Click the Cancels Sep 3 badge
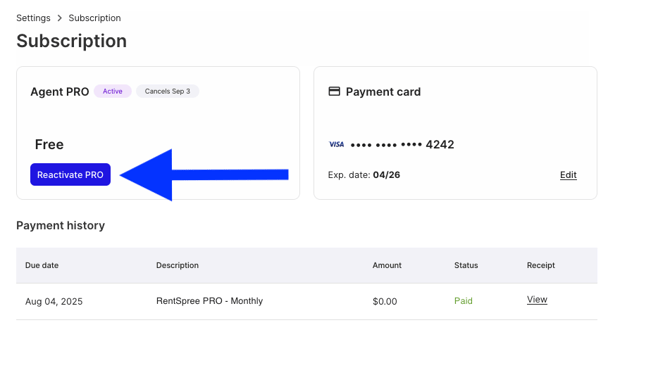Viewport: 670px width, 382px height. click(168, 91)
